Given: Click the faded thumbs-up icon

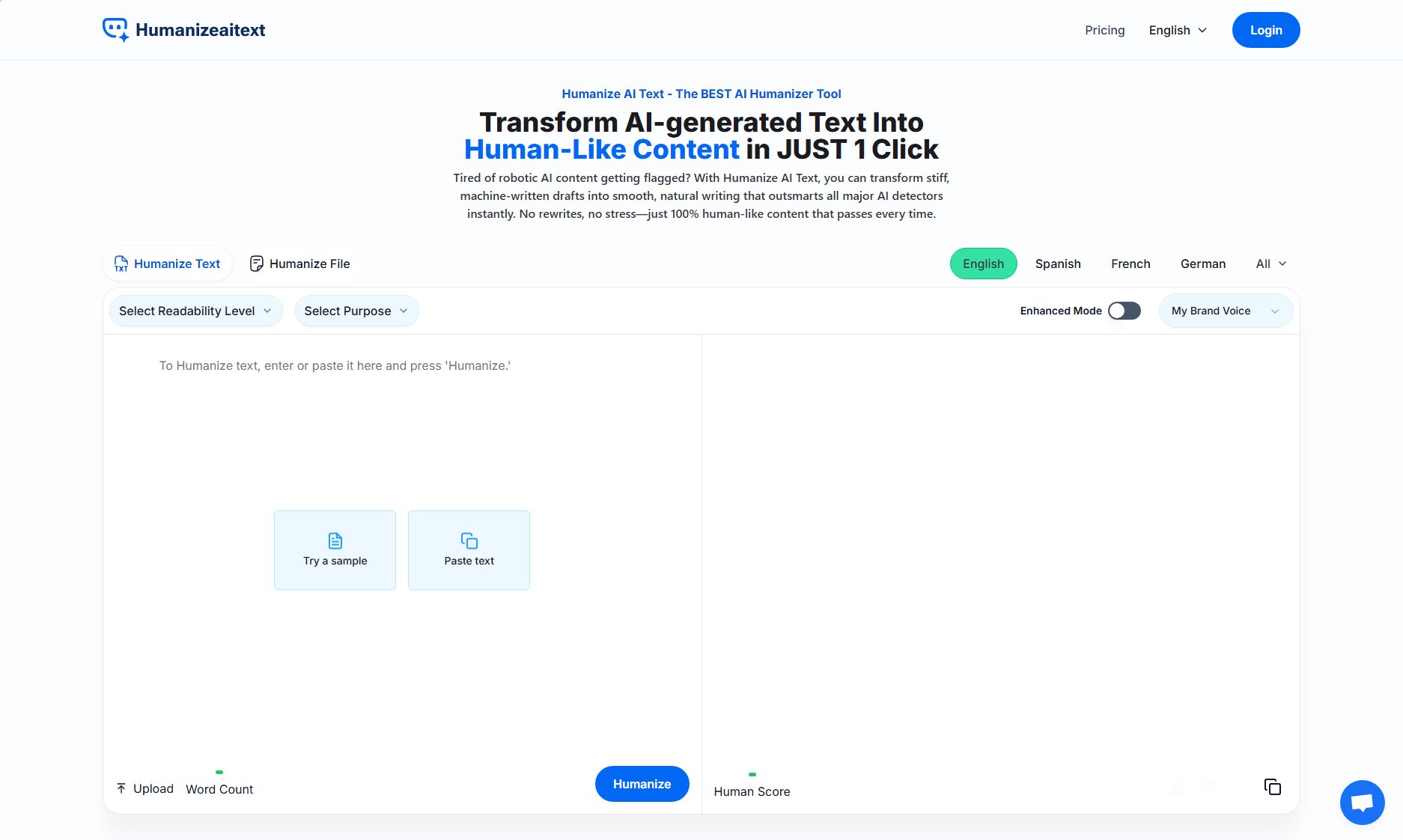Looking at the screenshot, I should (1178, 788).
